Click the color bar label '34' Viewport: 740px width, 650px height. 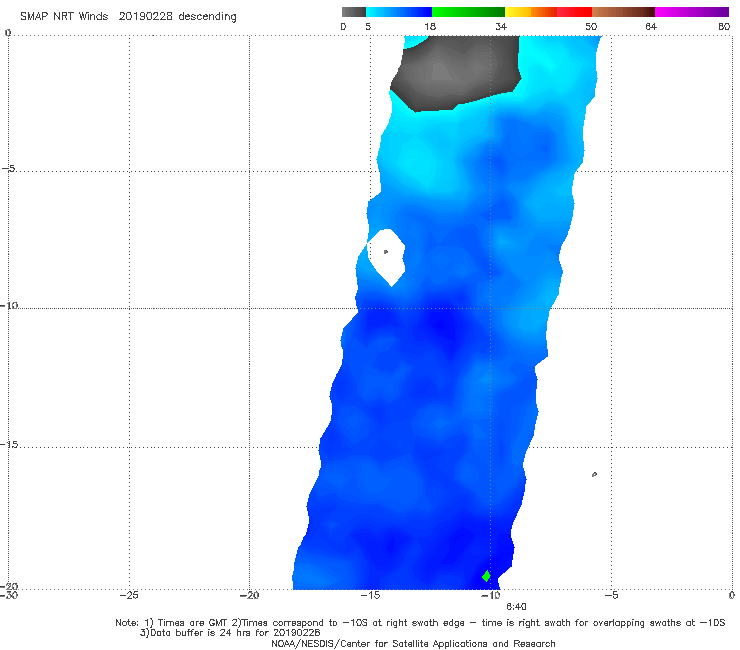point(501,27)
